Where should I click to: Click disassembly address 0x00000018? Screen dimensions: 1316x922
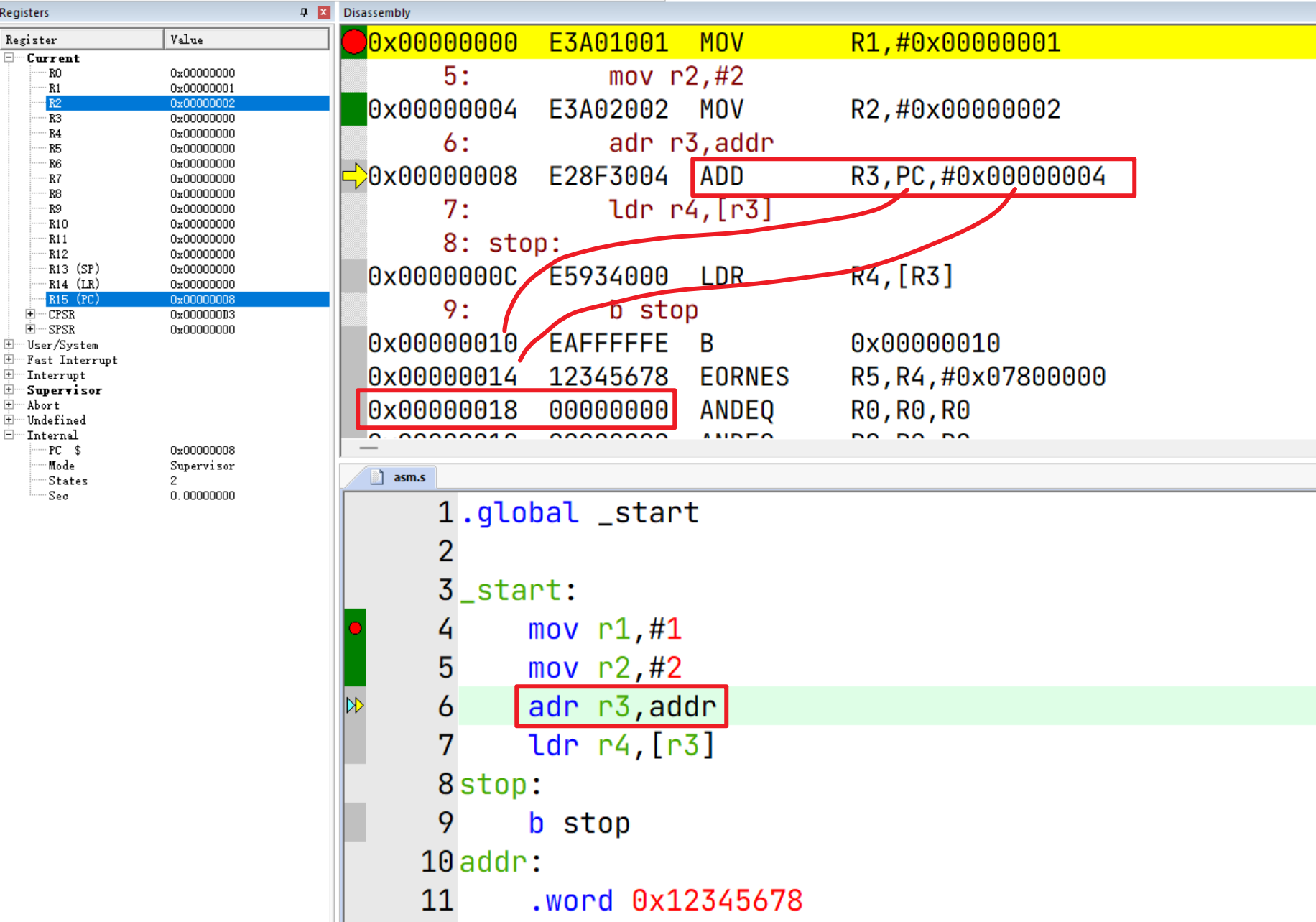tap(442, 410)
